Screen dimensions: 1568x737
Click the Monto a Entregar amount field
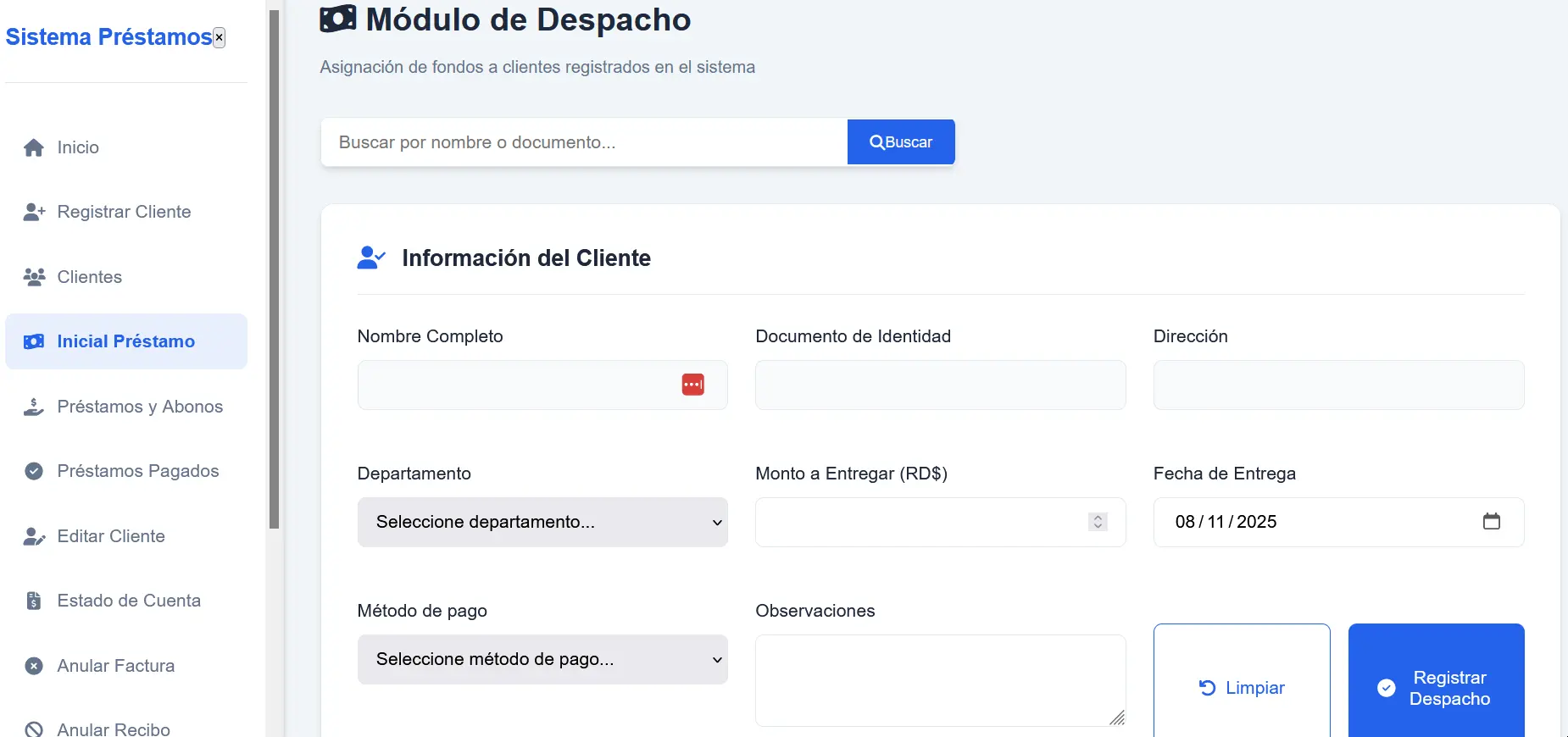[941, 522]
